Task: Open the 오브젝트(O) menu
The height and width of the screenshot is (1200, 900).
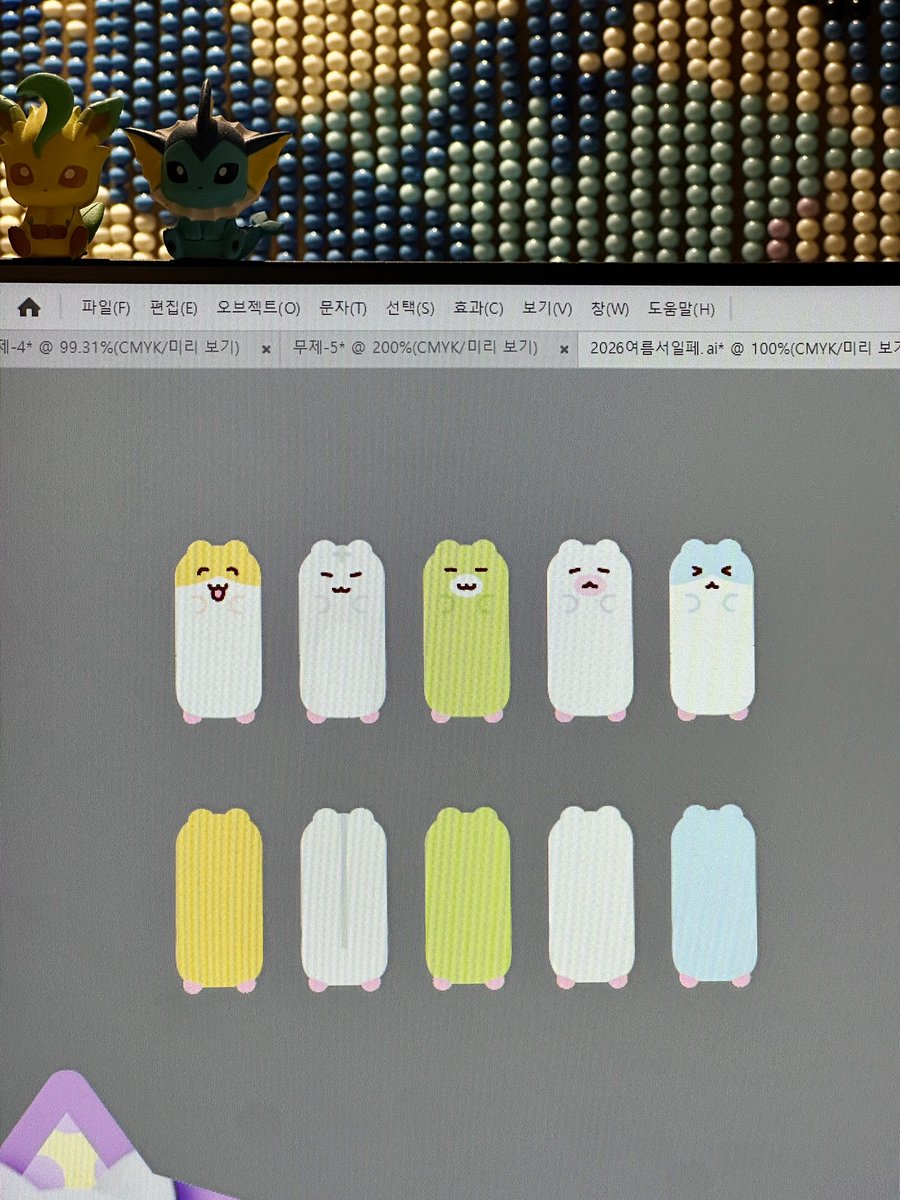Action: point(258,308)
